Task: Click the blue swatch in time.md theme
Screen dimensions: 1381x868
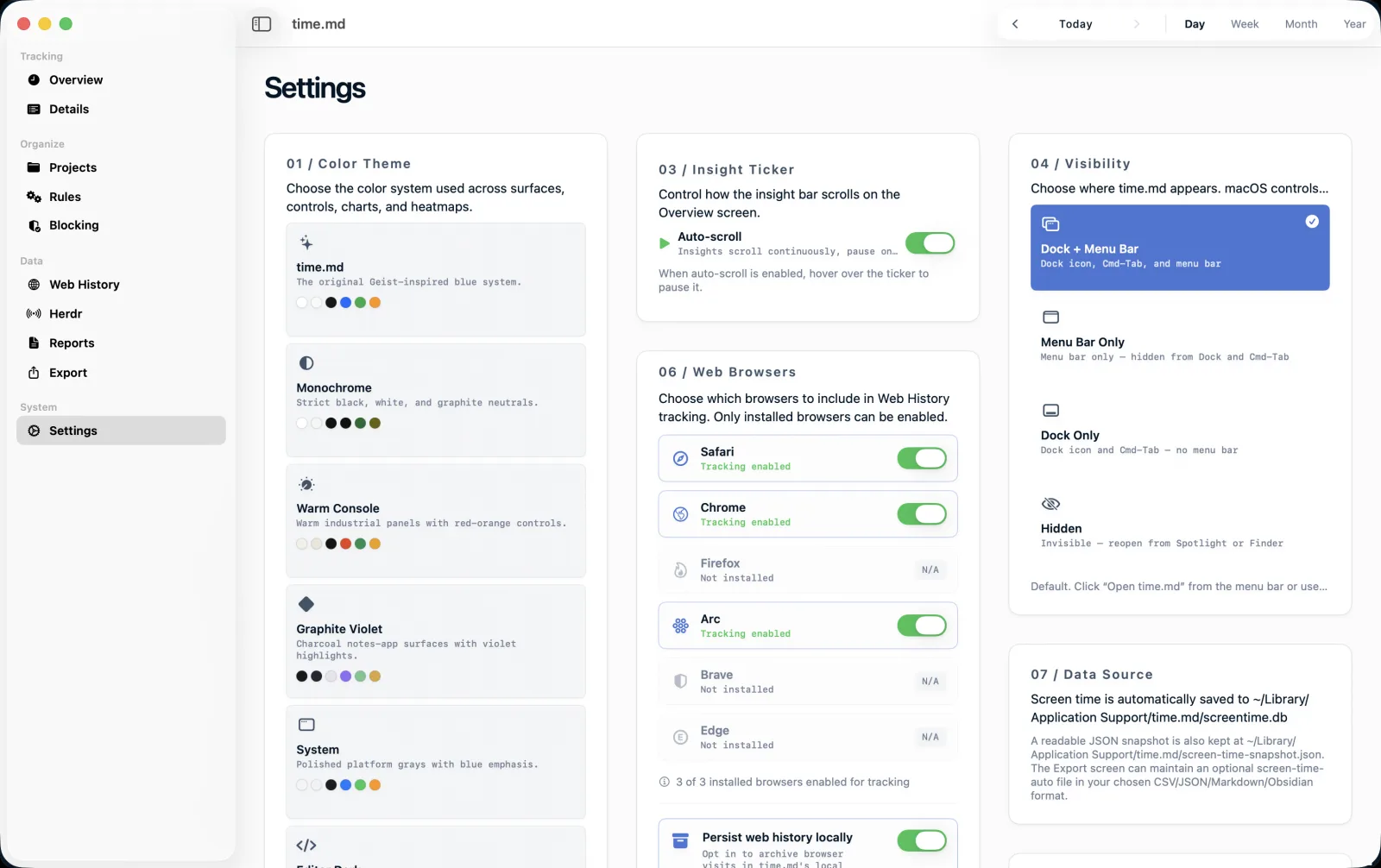Action: 345,303
